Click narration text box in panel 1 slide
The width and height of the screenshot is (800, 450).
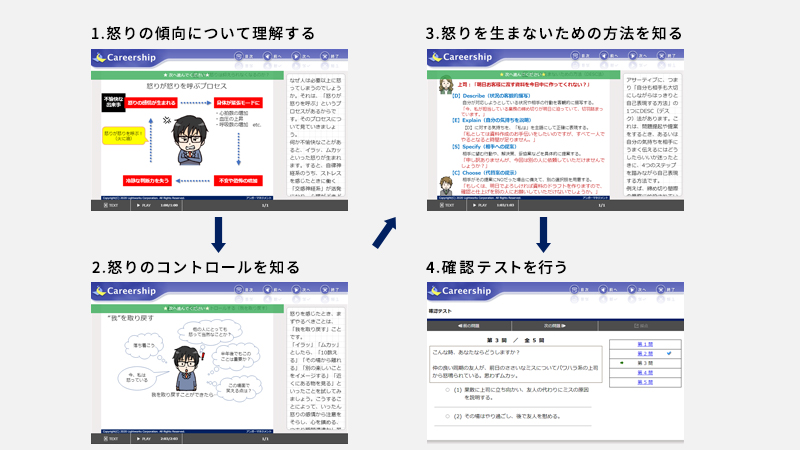point(316,135)
